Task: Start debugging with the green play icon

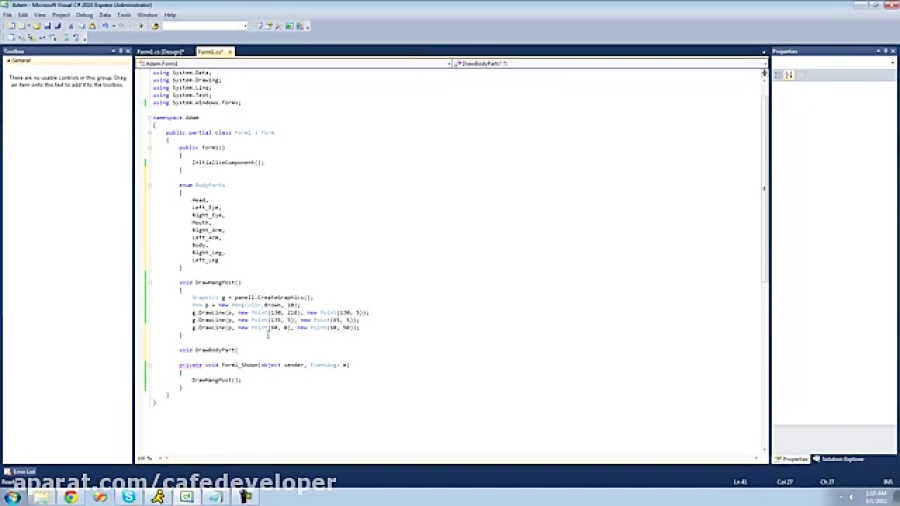Action: 141,26
